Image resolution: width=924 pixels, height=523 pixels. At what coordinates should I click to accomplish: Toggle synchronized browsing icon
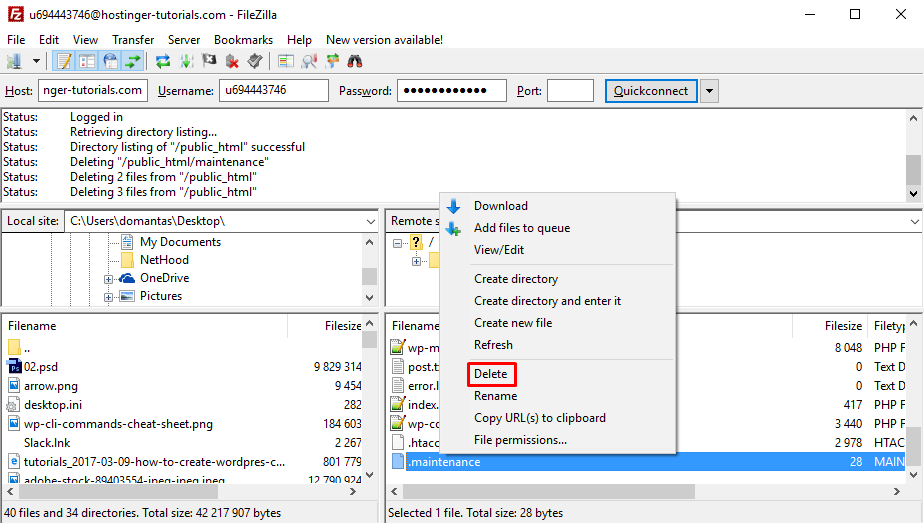point(332,61)
